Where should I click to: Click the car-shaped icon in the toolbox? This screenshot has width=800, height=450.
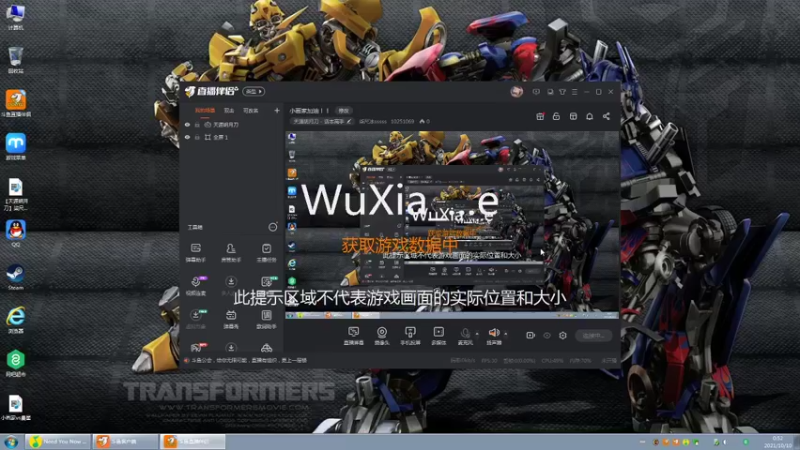(x=266, y=348)
